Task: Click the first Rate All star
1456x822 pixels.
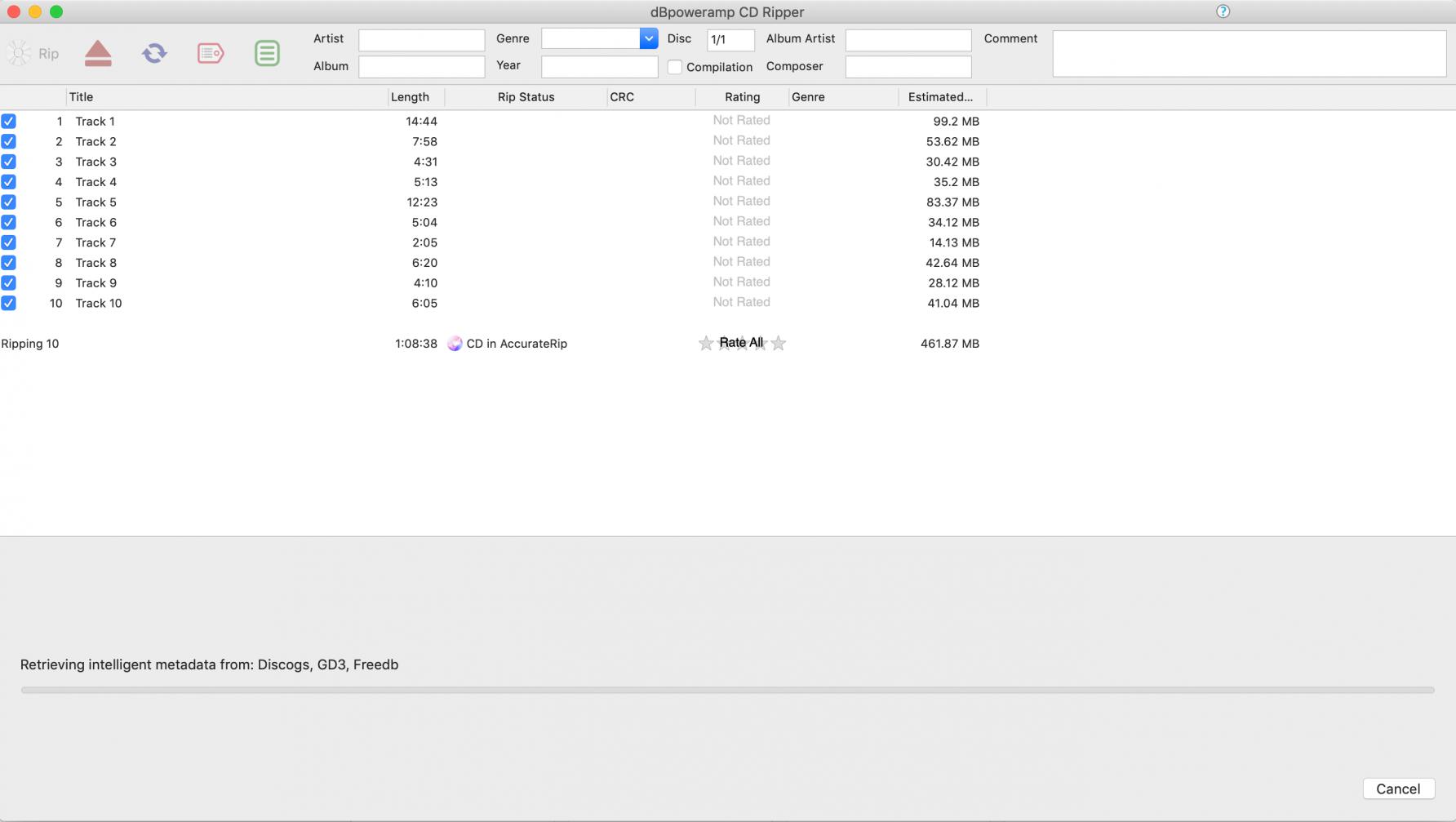Action: (706, 344)
